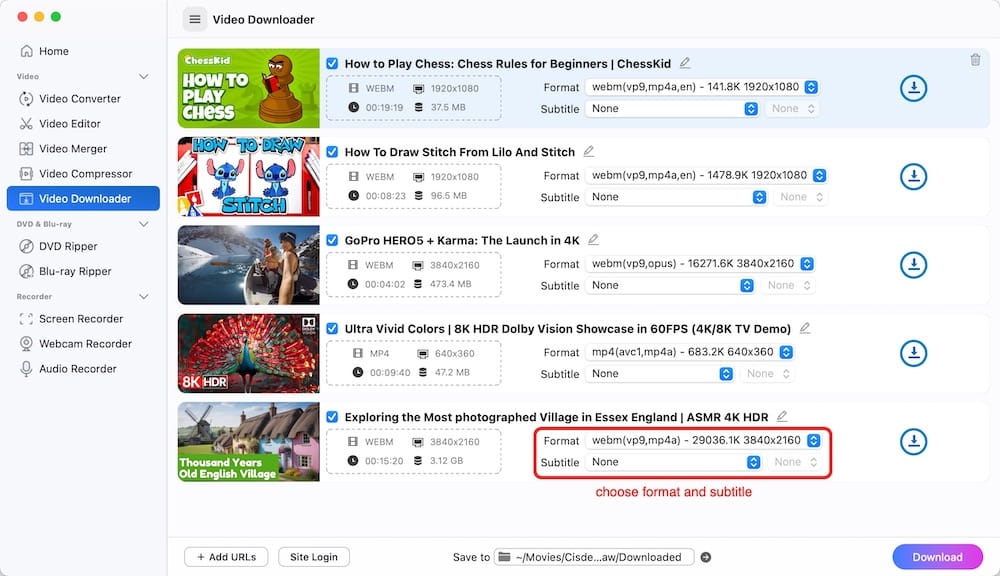Open output folder with arrow icon

point(705,557)
